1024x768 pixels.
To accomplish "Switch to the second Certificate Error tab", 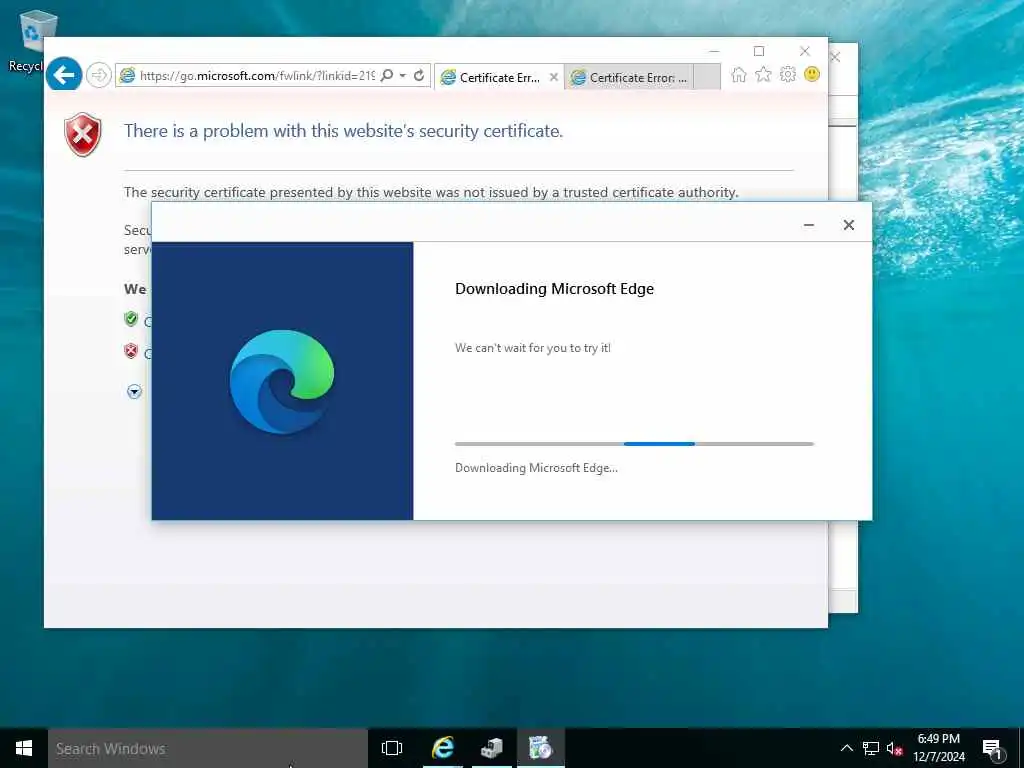I will pos(629,77).
